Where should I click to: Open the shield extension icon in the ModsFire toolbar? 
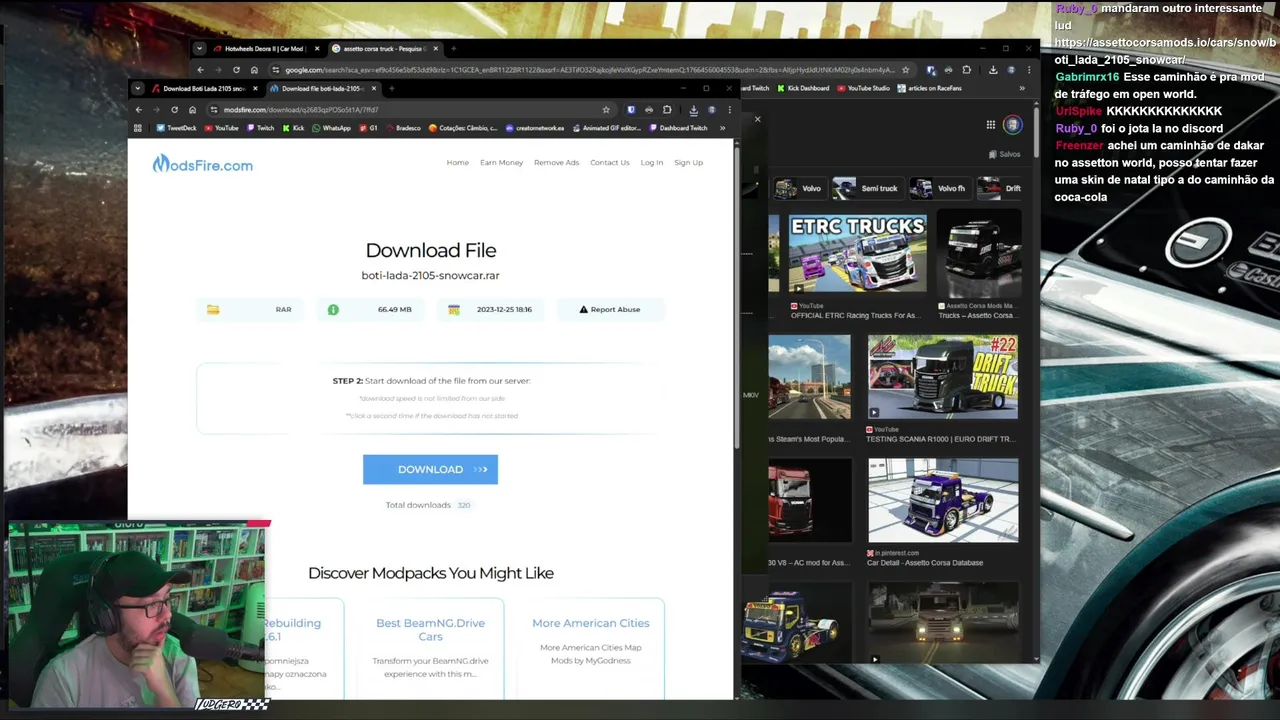point(630,109)
